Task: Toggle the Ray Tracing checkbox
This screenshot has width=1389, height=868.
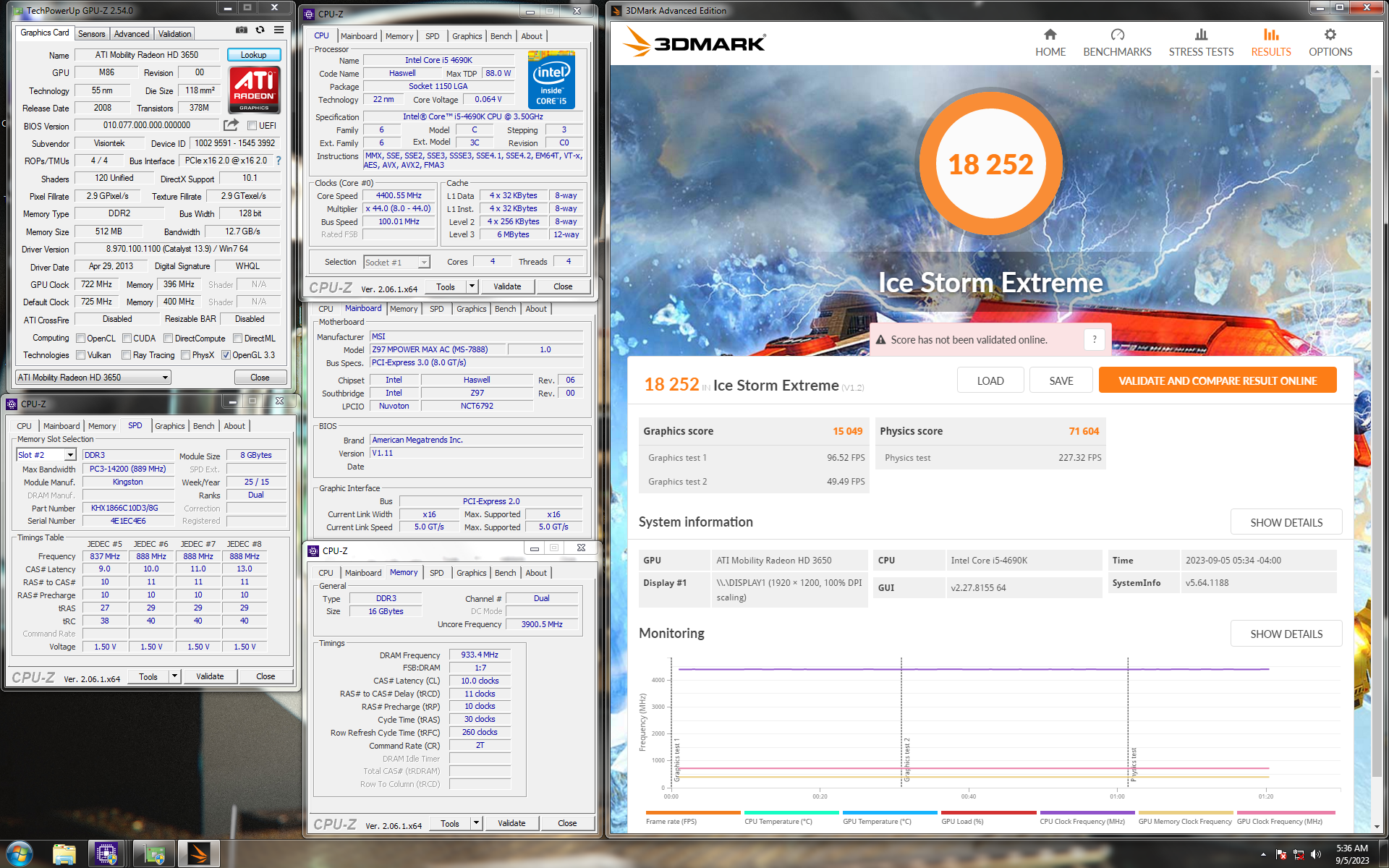Action: coord(126,354)
